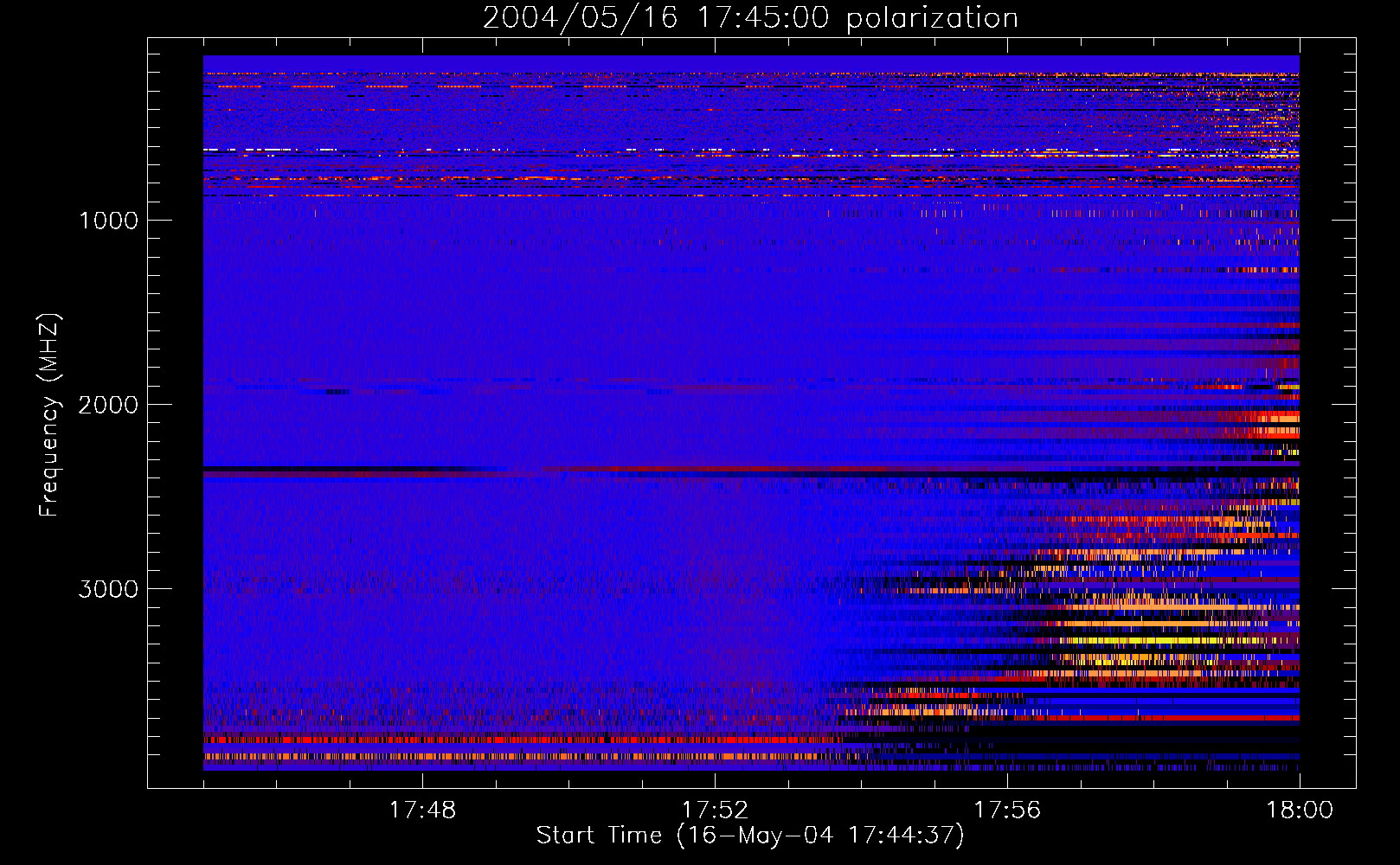Click the 17:52 time tick label
1400x865 pixels.
[715, 811]
